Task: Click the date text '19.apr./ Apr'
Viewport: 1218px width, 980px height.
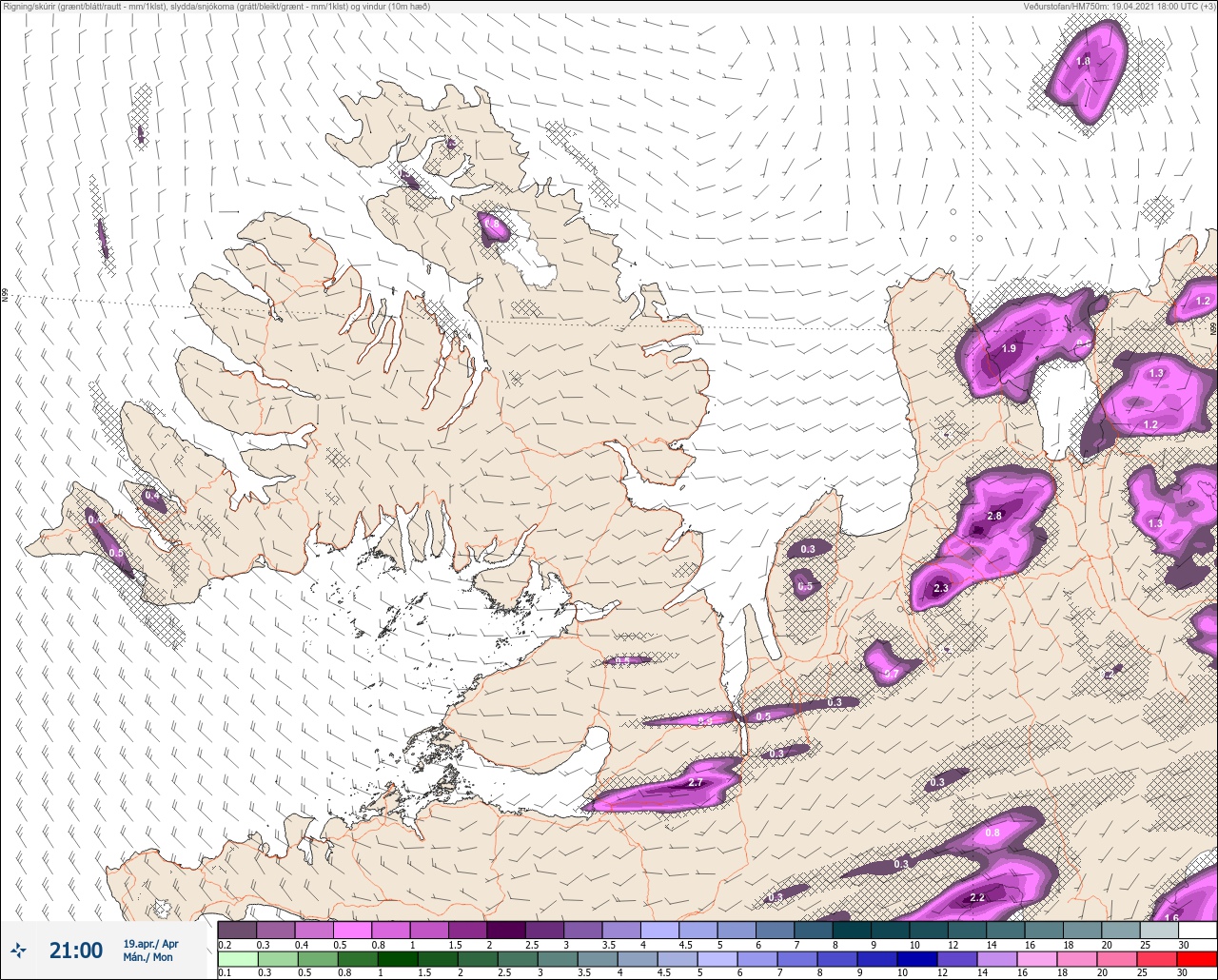Action: pyautogui.click(x=150, y=944)
